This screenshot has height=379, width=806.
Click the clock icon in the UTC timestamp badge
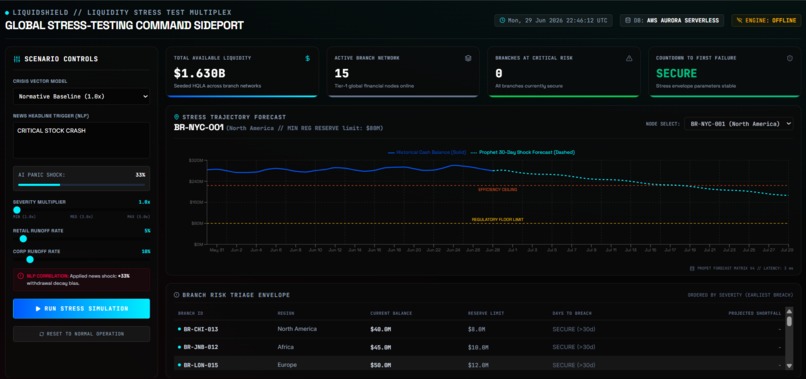tap(503, 21)
